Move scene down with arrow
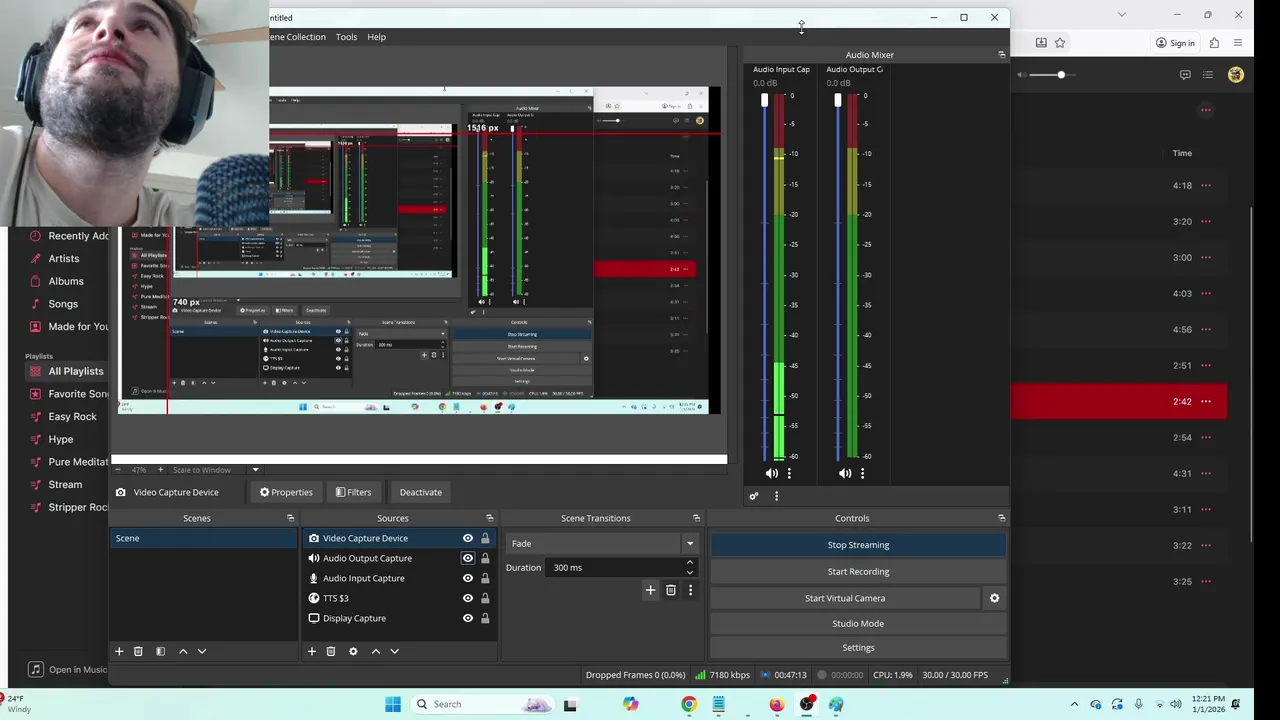The width and height of the screenshot is (1280, 720). (202, 651)
